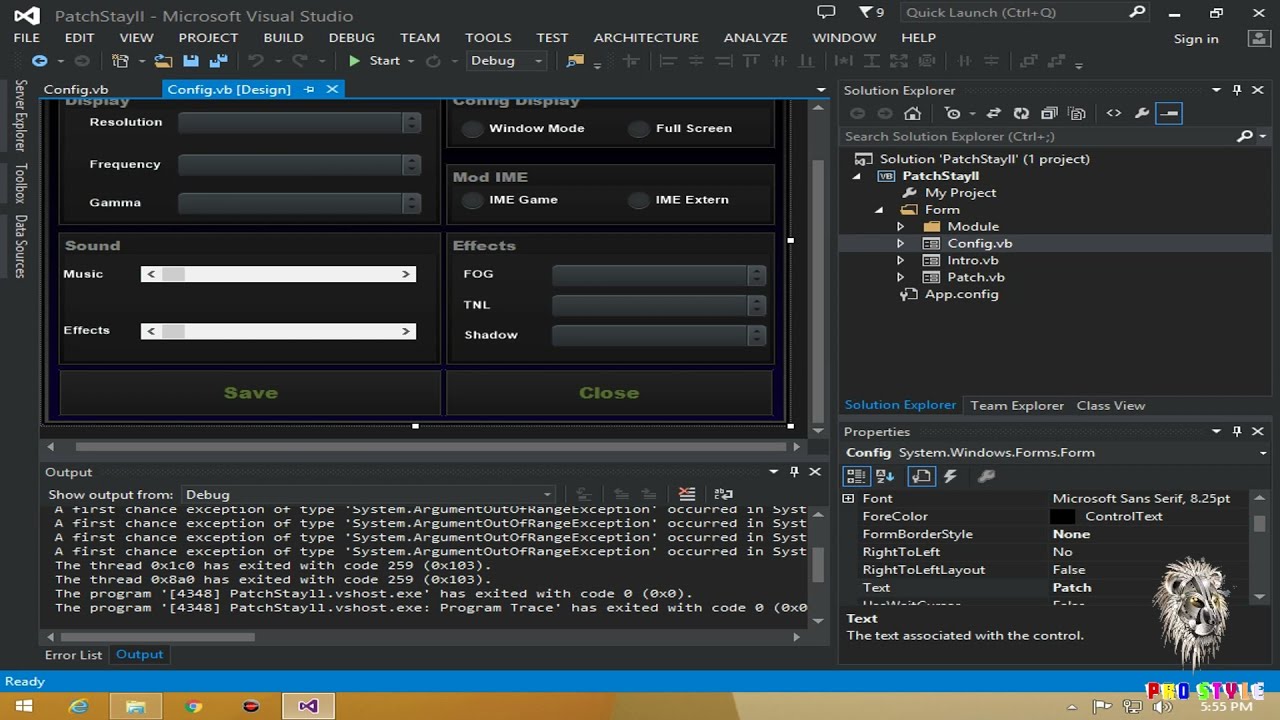Click the Windows Start button
Screen dimensions: 1280x720
(23, 706)
